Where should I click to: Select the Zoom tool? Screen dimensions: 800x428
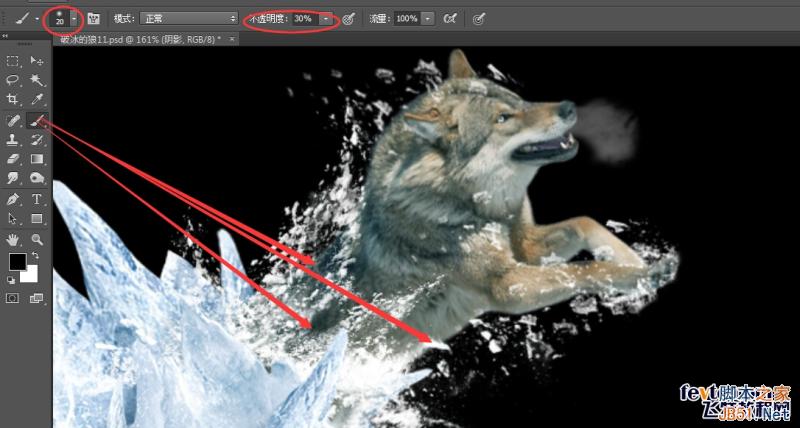pos(37,239)
